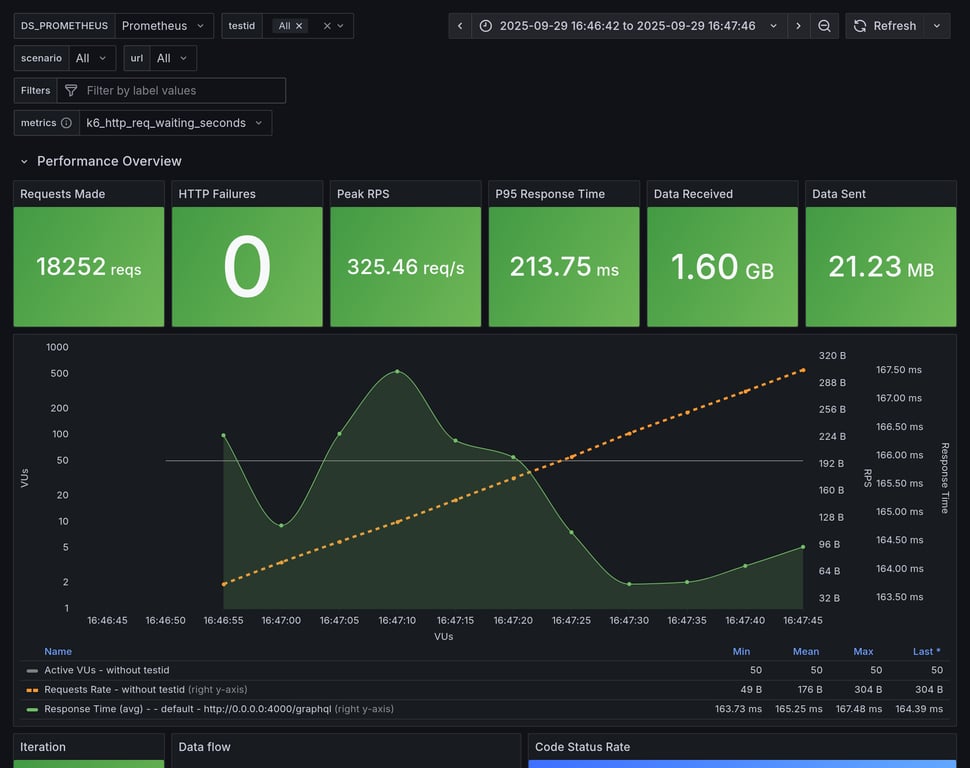Click the 213.75 ms stat value
This screenshot has height=768, width=970.
coord(564,267)
